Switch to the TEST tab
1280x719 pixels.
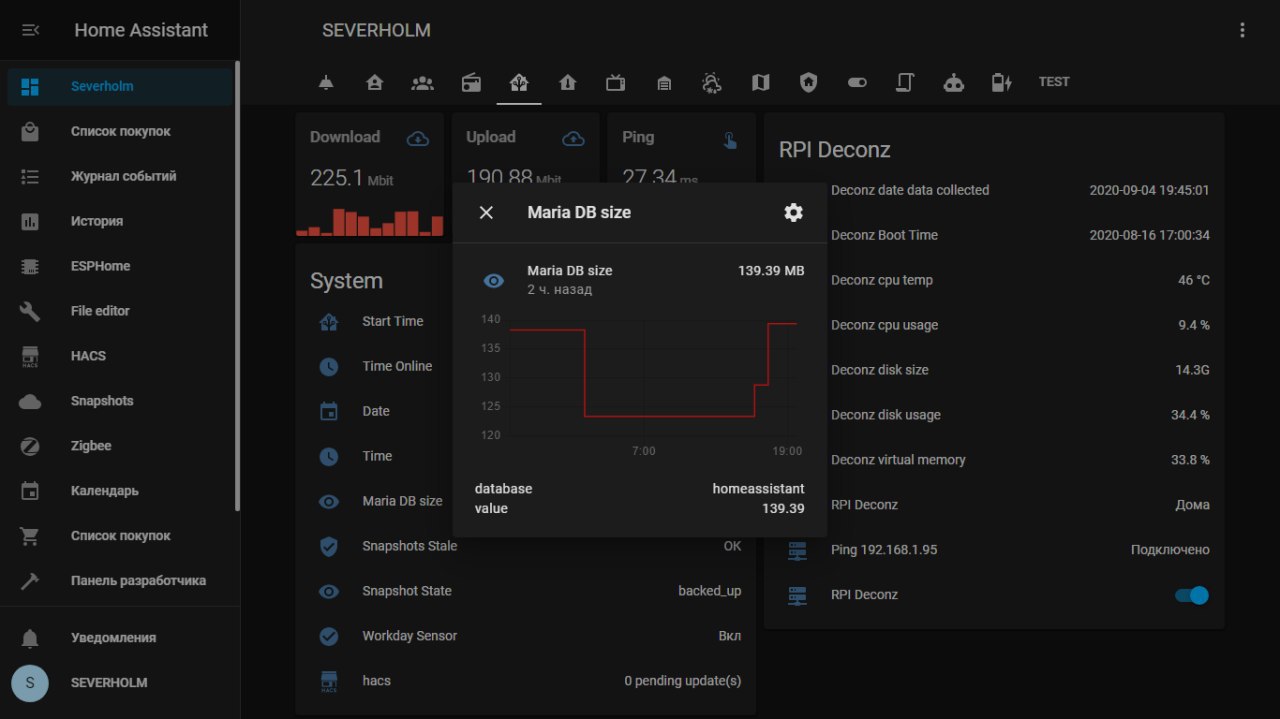tap(1054, 82)
